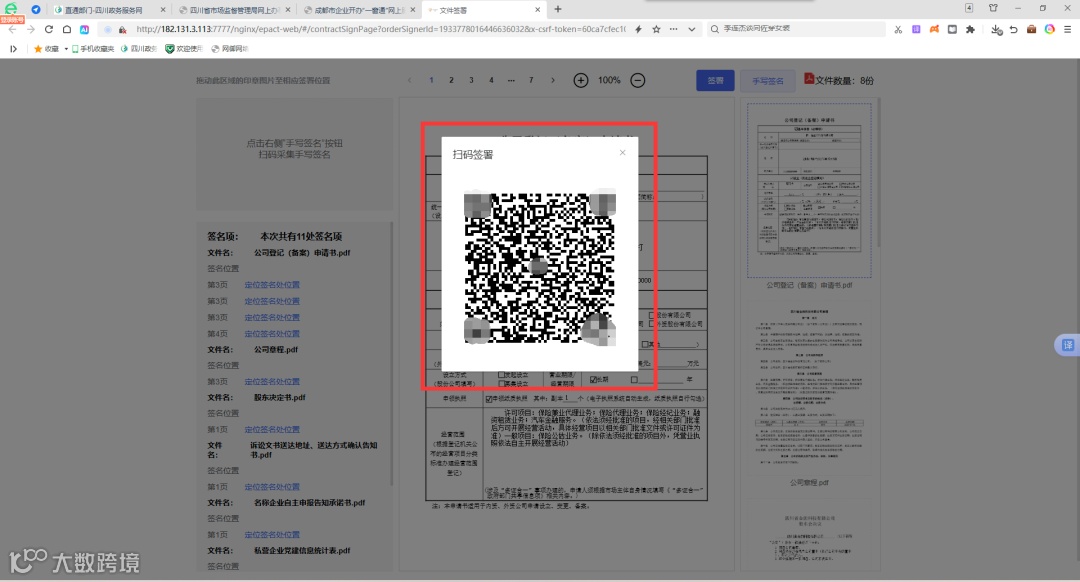Click the browser back arrow
This screenshot has height=582, width=1080.
tap(12, 30)
